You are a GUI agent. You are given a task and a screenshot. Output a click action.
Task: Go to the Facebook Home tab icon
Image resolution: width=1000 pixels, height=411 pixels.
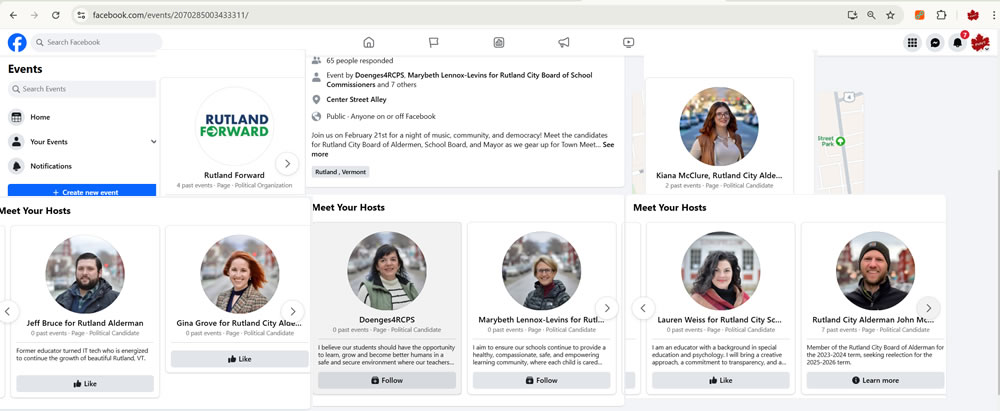coord(369,43)
